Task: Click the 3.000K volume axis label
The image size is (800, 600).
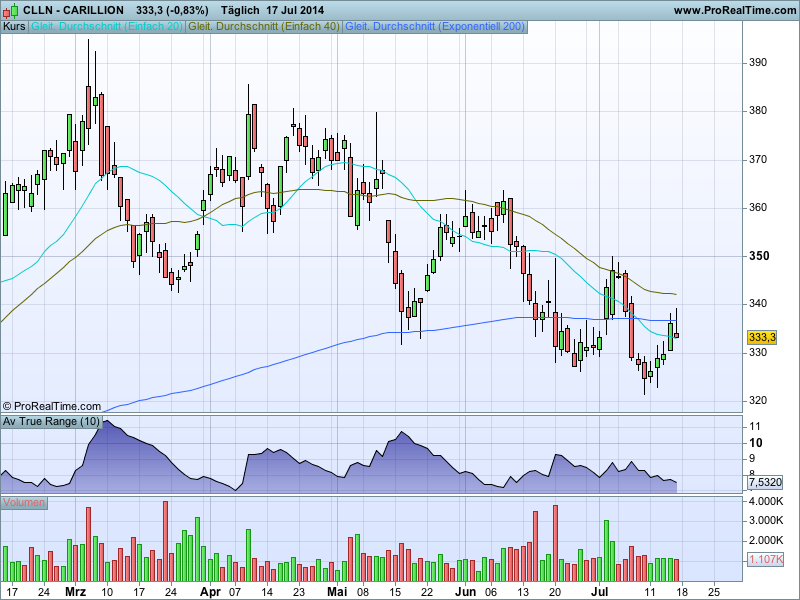Action: 766,521
